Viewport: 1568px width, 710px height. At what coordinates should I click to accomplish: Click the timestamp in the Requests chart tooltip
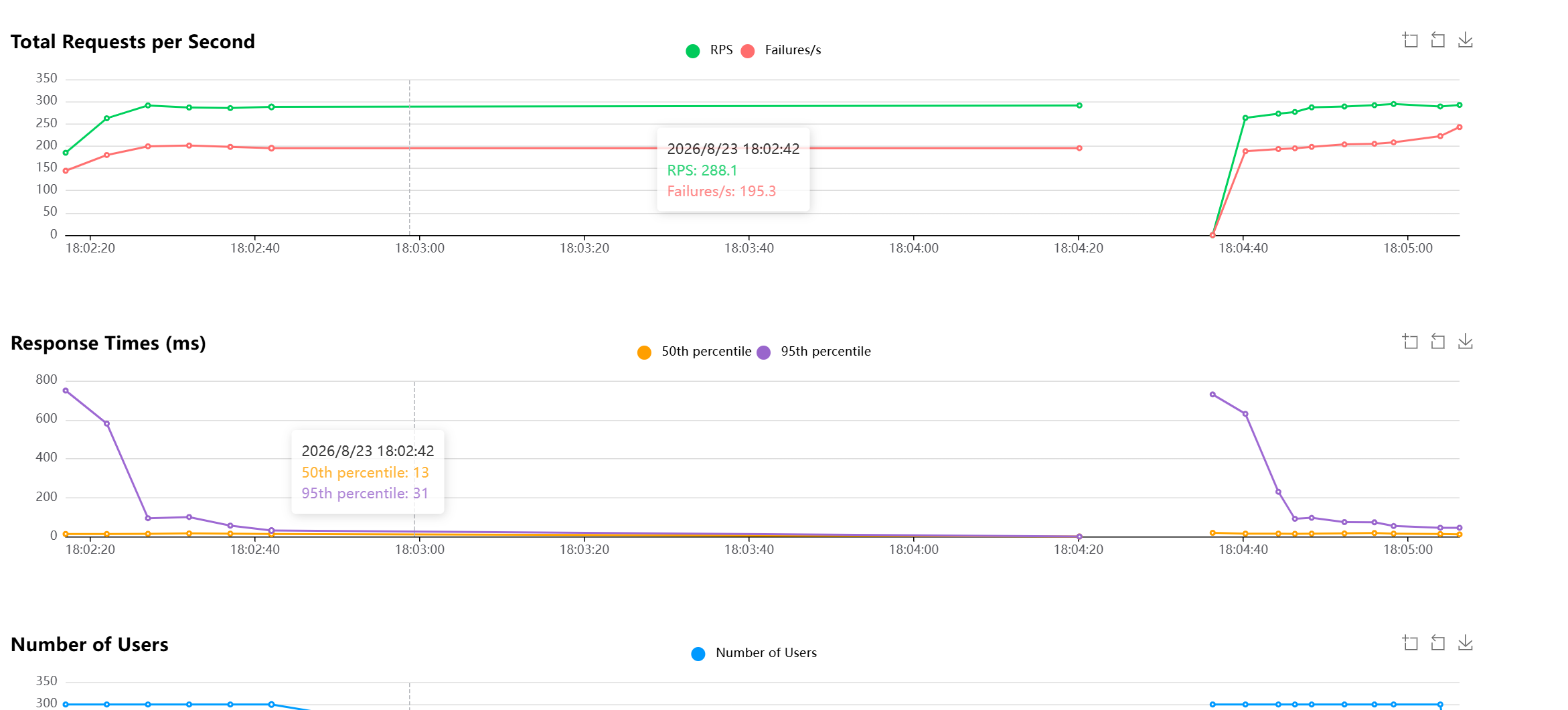733,149
